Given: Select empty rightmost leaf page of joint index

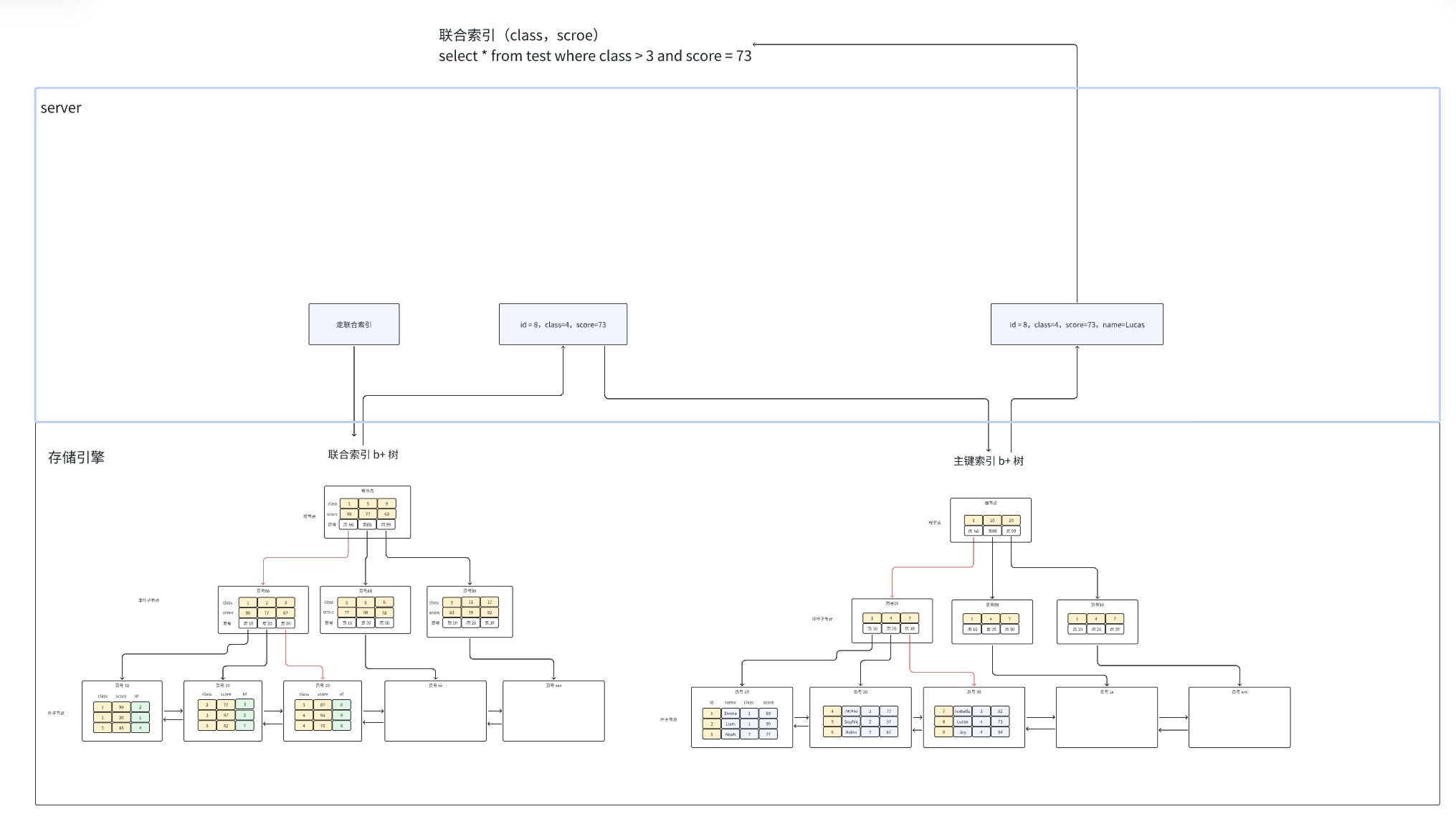Looking at the screenshot, I should click(x=553, y=711).
